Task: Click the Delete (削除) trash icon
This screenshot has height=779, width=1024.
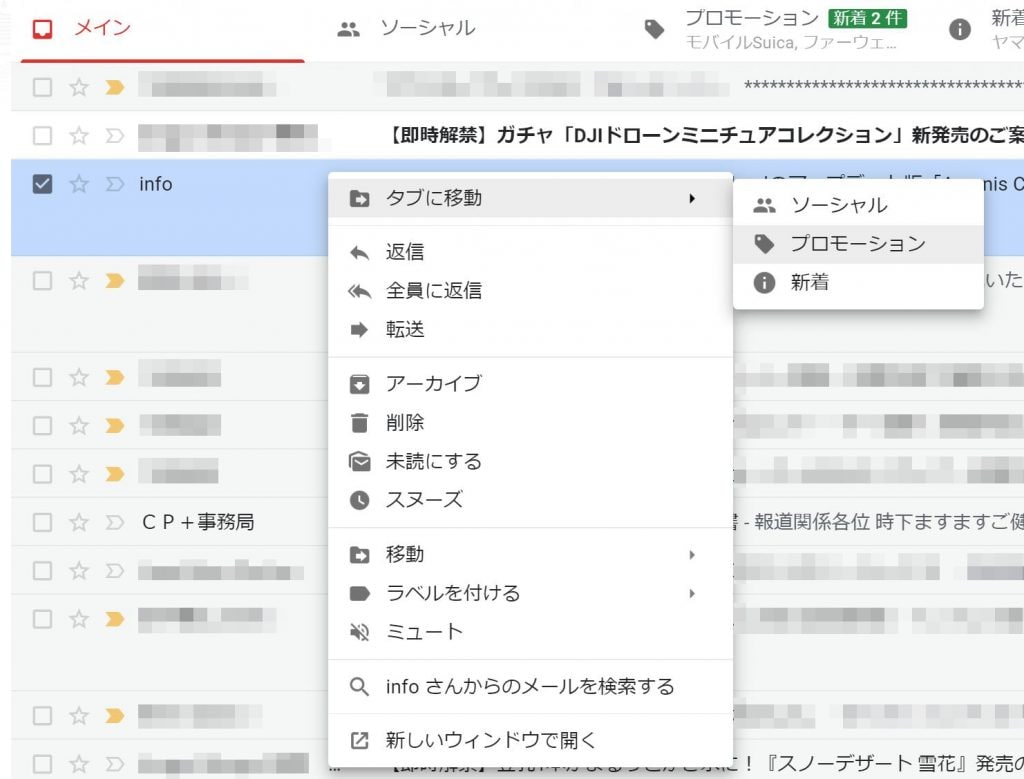Action: pos(359,423)
